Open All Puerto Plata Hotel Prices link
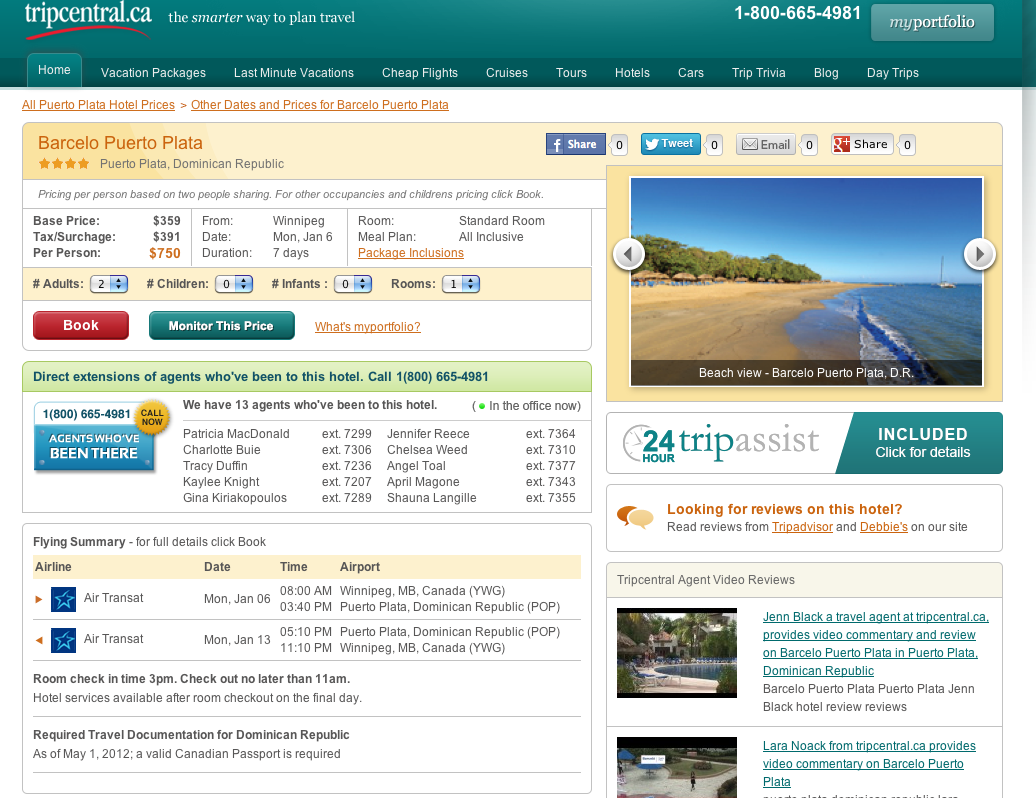 pyautogui.click(x=98, y=104)
